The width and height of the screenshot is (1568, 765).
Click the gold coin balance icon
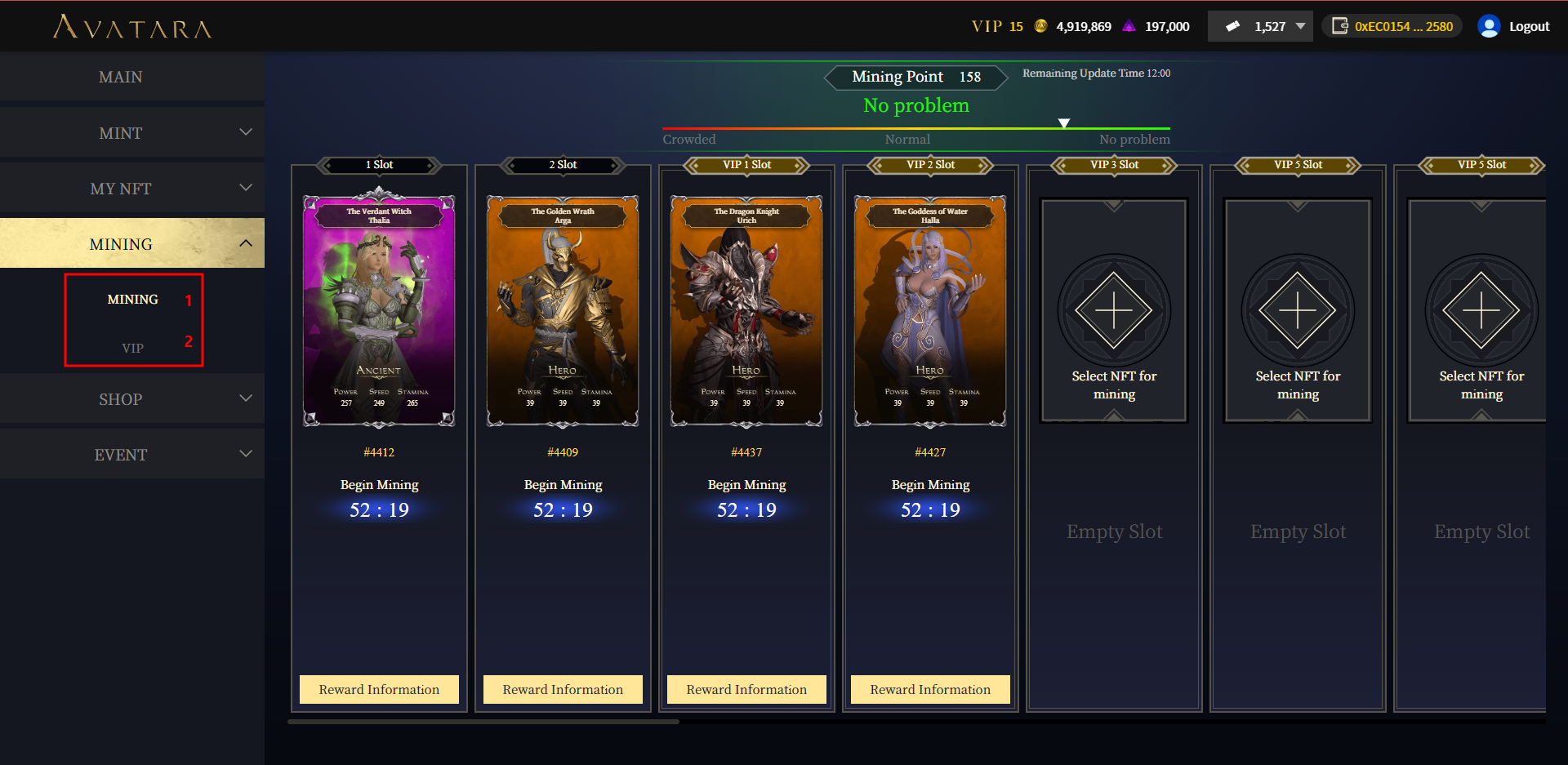(1040, 26)
